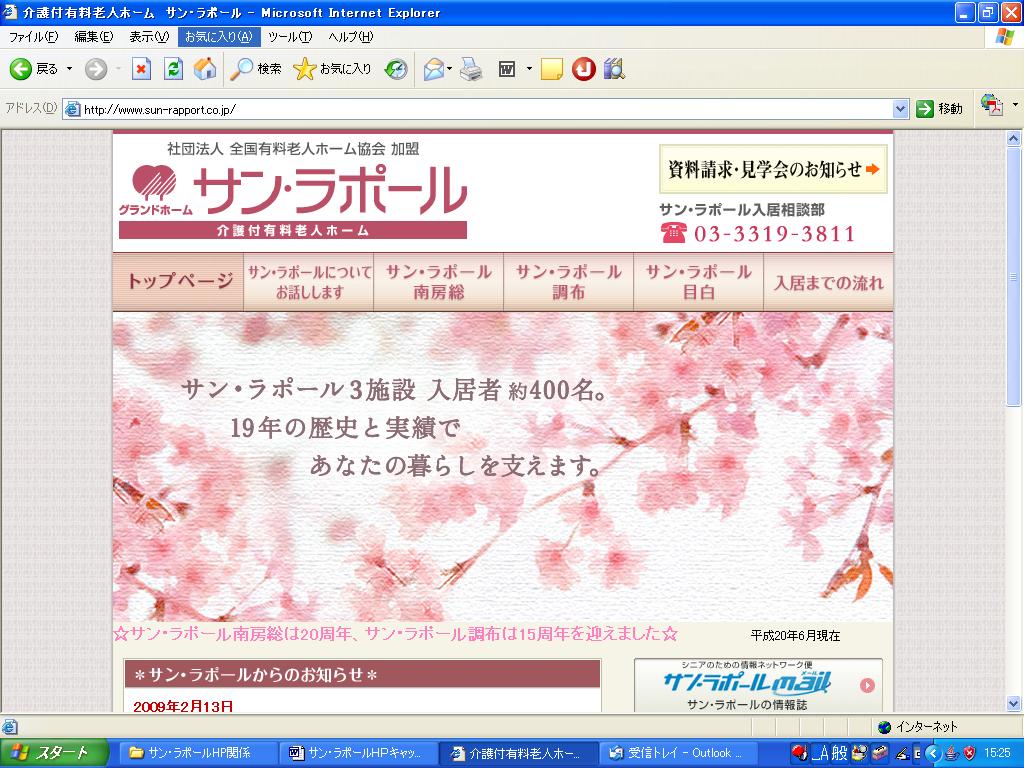Click the IME tool box tray icon
This screenshot has width=1024, height=768.
[882, 753]
